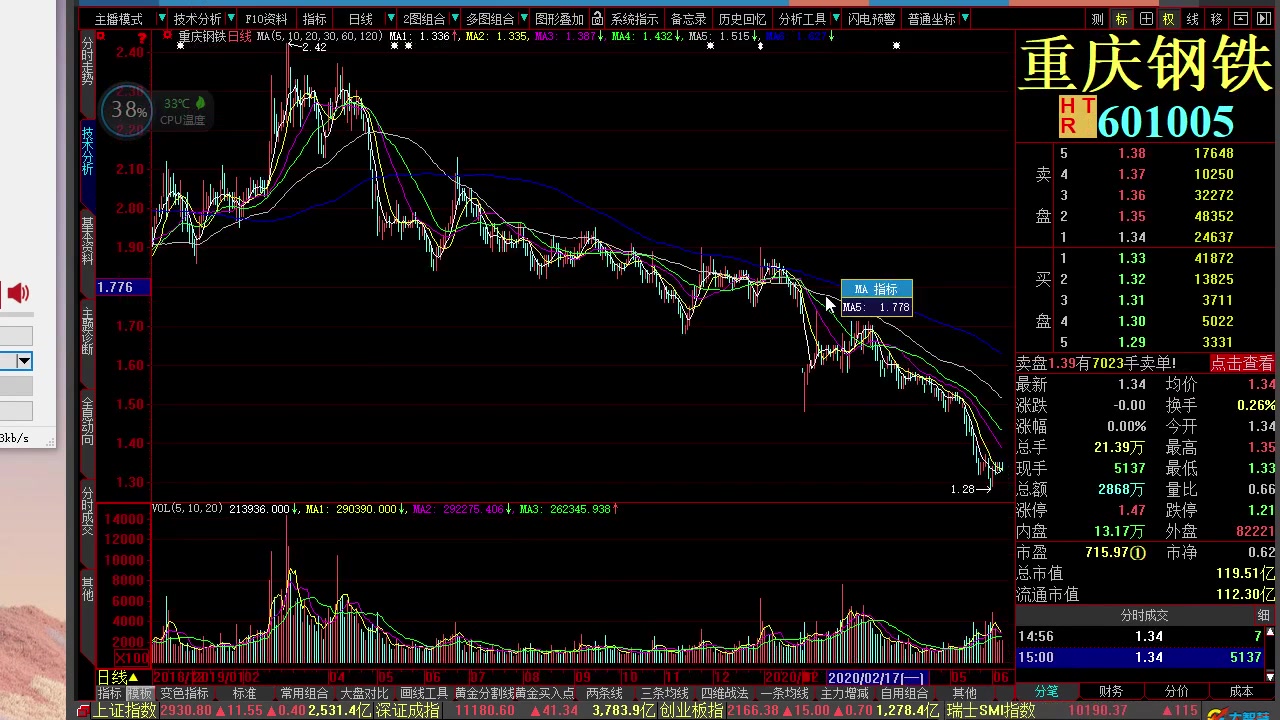Open the 2图组合 layout

click(x=424, y=19)
